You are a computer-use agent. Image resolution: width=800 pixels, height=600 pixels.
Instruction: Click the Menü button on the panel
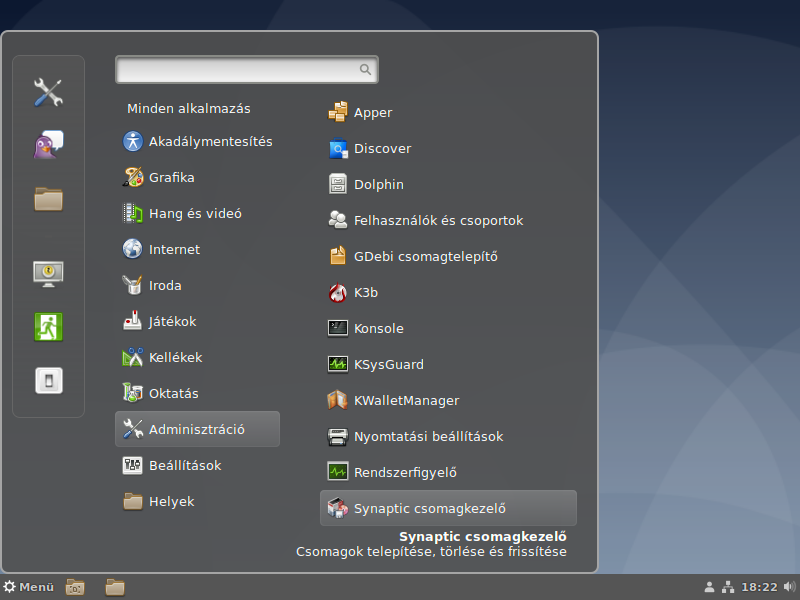pyautogui.click(x=28, y=587)
